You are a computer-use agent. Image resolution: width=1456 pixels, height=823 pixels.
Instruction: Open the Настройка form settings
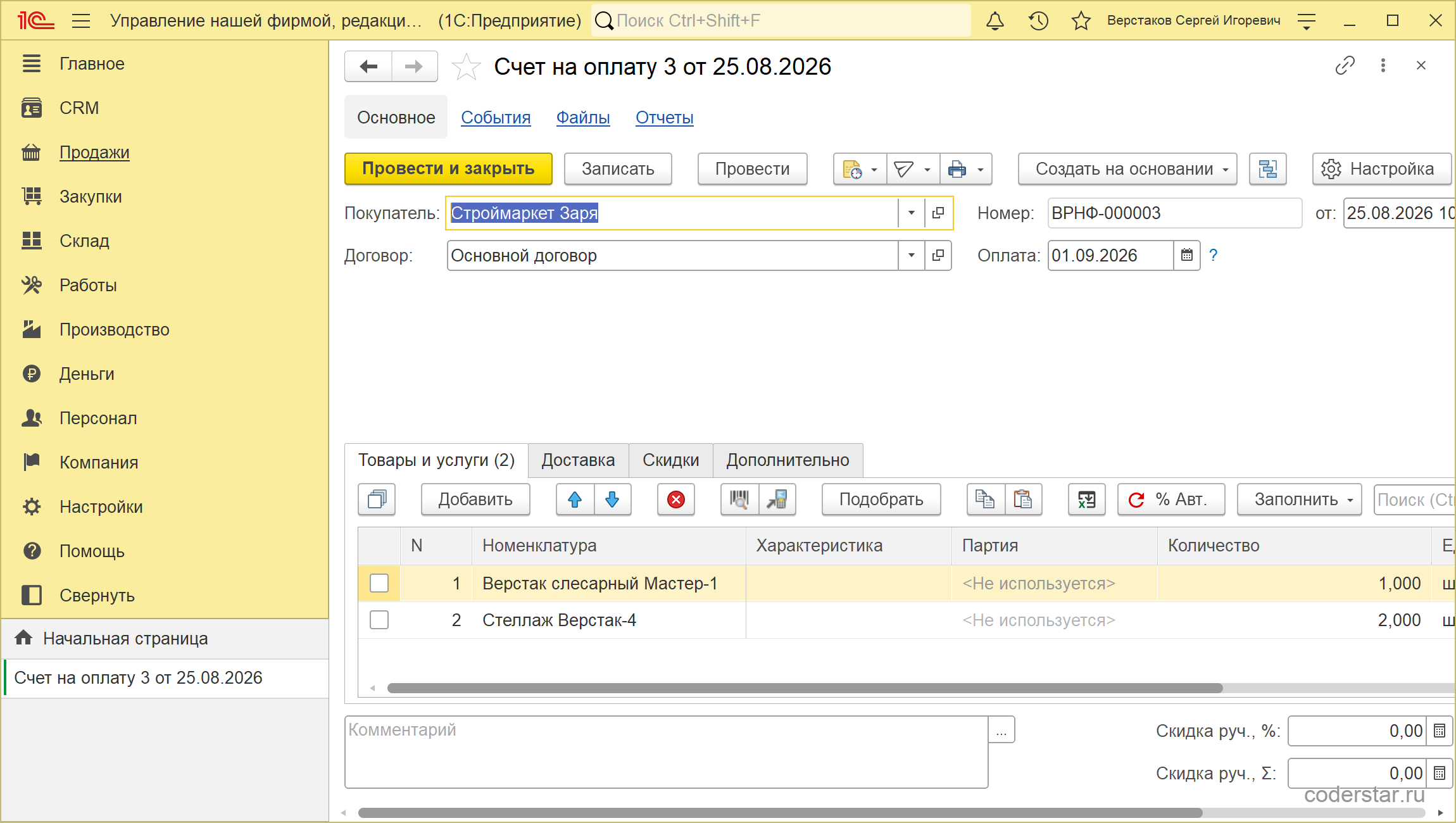pyautogui.click(x=1382, y=169)
